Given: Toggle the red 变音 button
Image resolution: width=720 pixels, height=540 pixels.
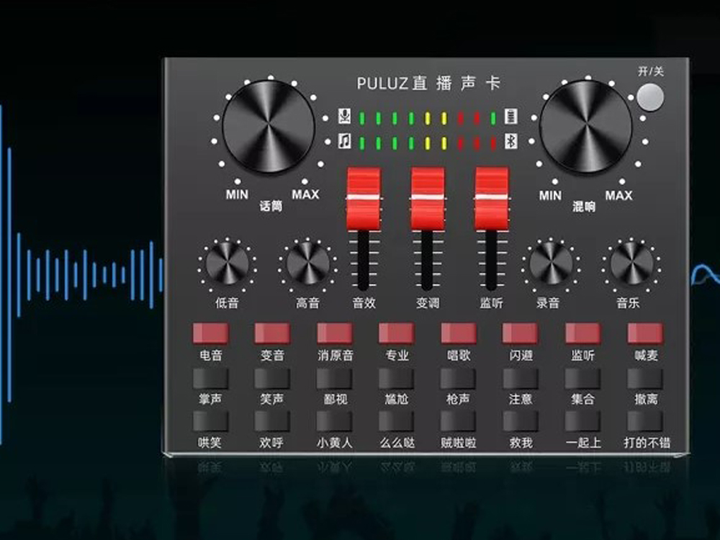Looking at the screenshot, I should coord(273,333).
